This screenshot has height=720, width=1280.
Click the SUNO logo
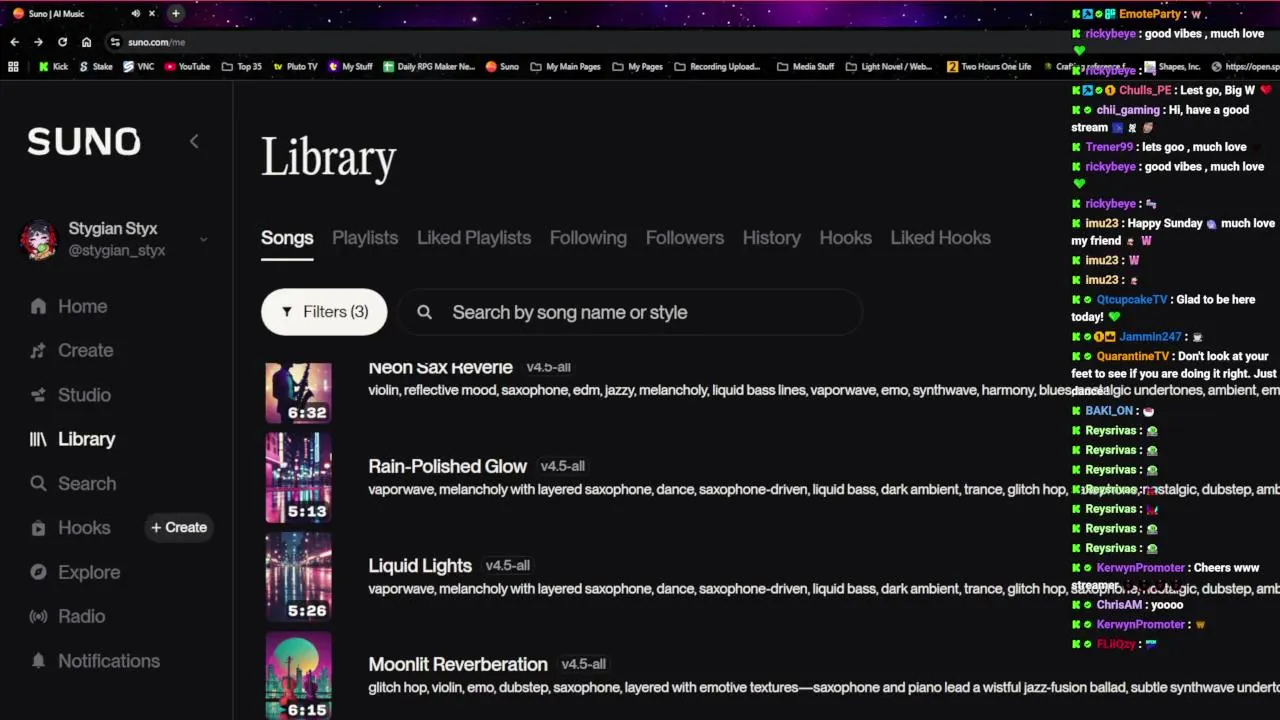point(84,142)
